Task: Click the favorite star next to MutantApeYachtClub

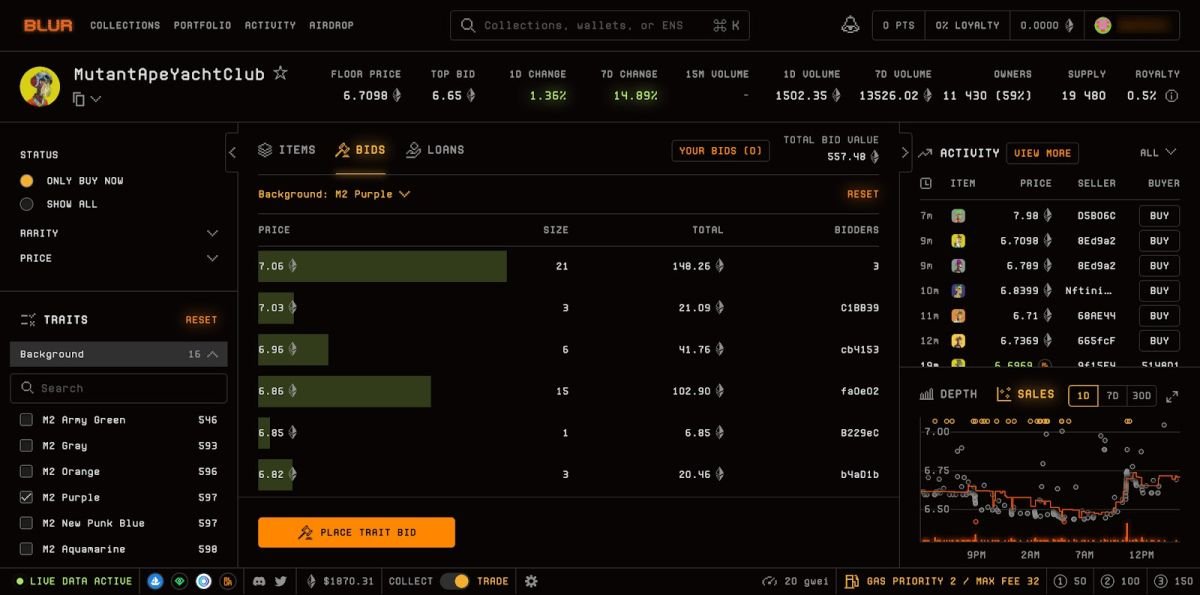Action: 281,73
